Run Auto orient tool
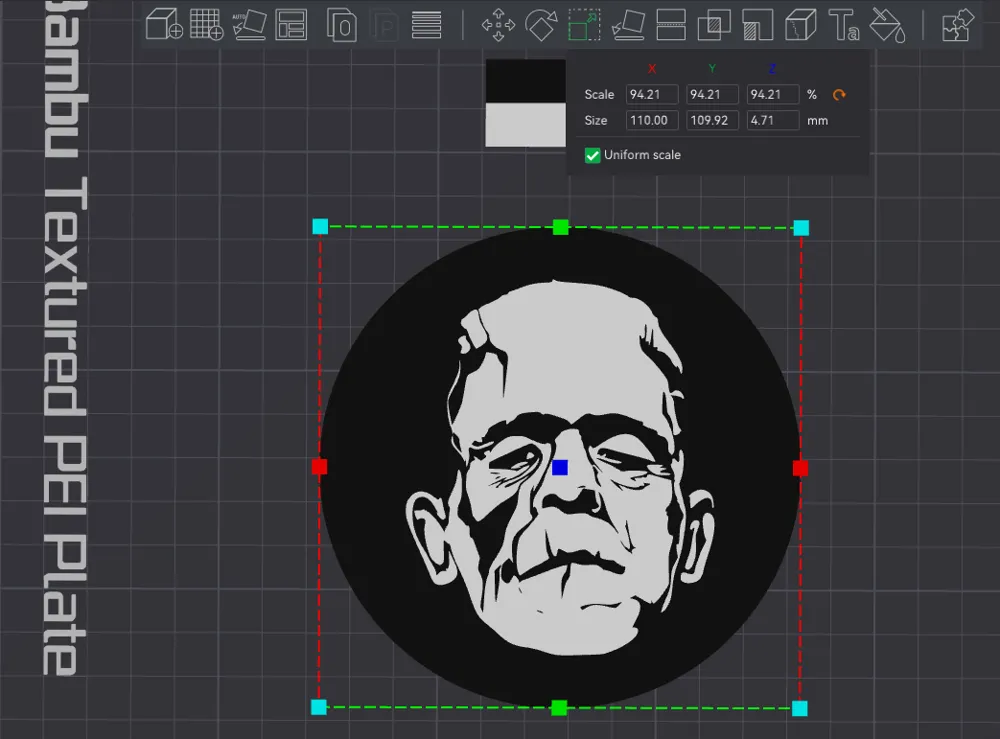1000x739 pixels. click(249, 24)
